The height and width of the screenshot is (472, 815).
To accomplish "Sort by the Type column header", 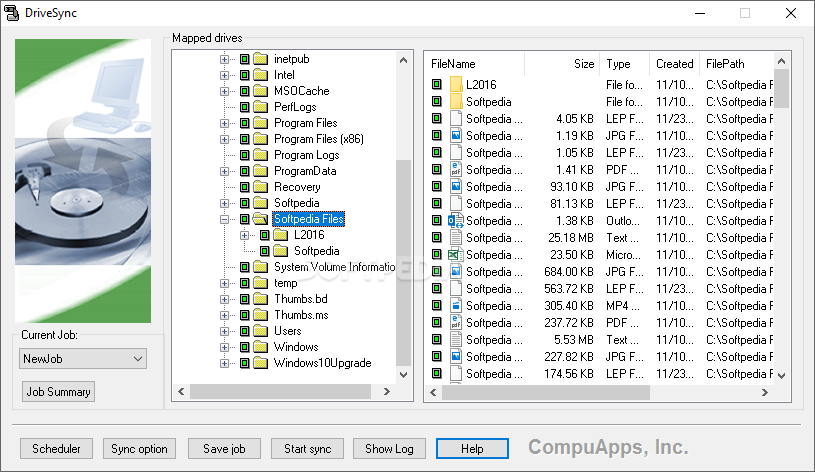I will coord(625,64).
